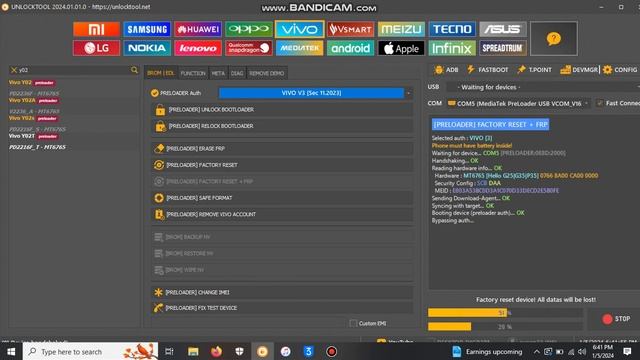Open Fastboot tool
The height and width of the screenshot is (360, 640).
pyautogui.click(x=487, y=70)
